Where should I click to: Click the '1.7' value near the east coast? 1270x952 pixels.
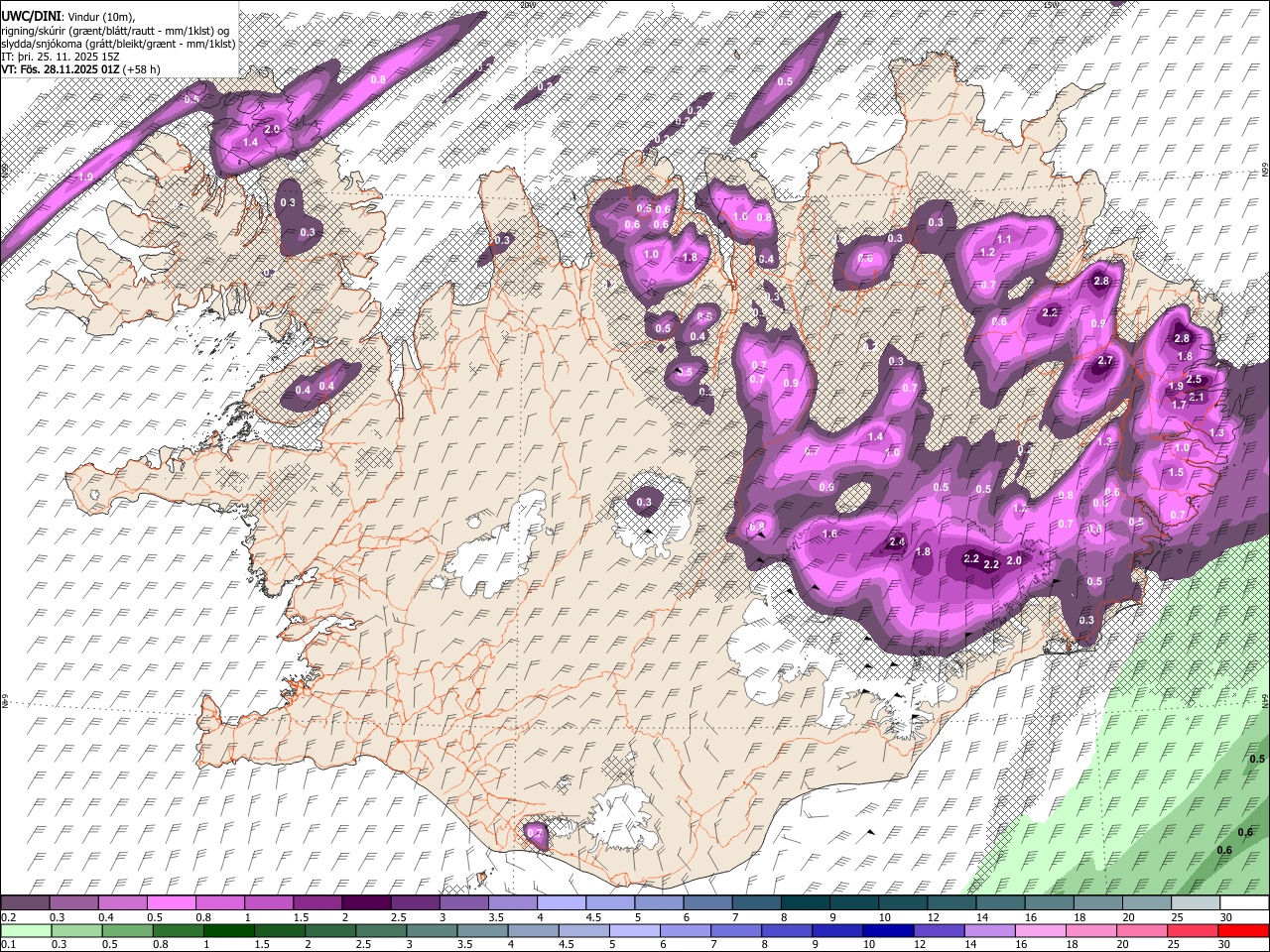point(1179,405)
